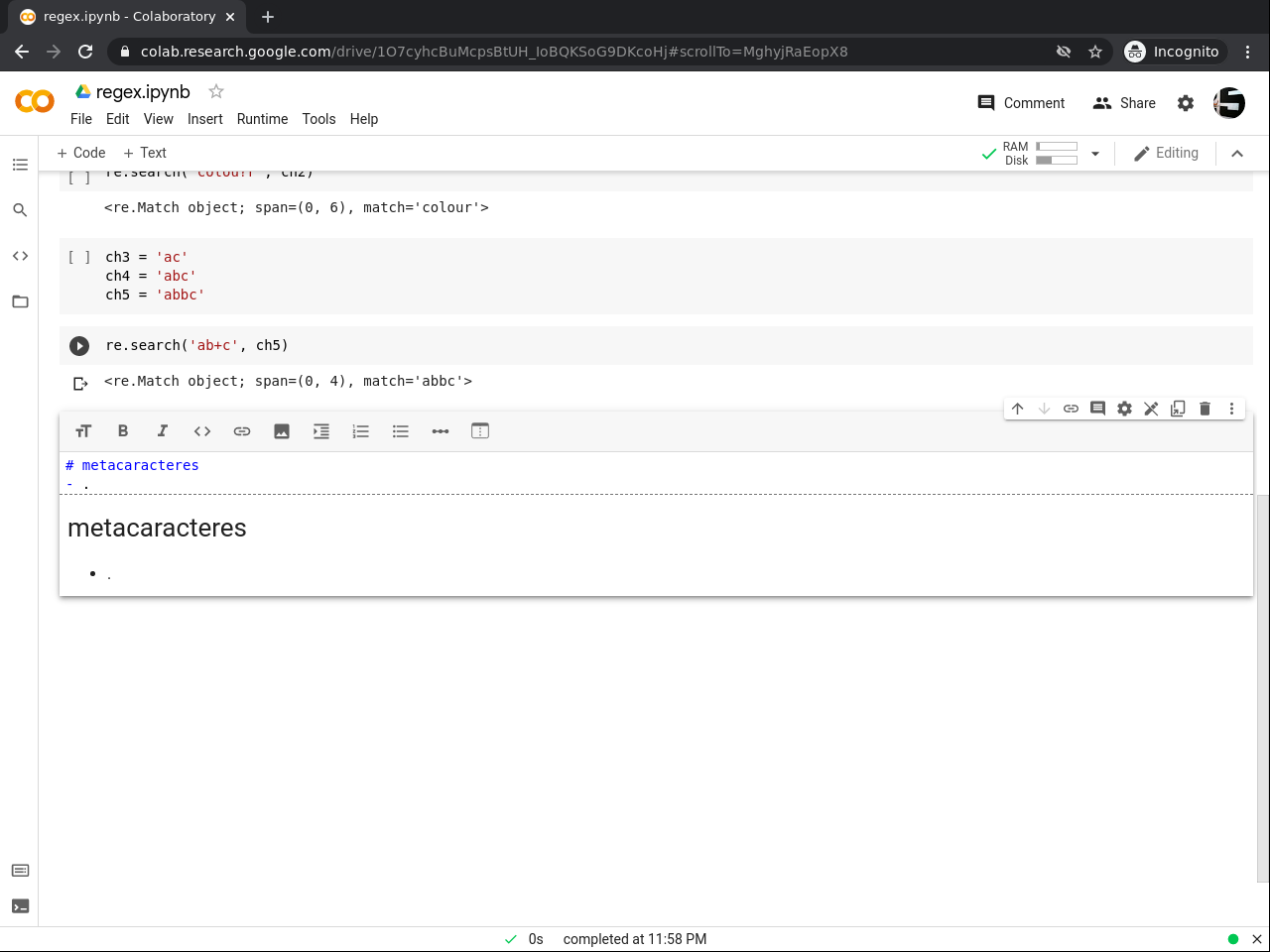Indent text with the indent icon
1270x952 pixels.
coord(321,431)
